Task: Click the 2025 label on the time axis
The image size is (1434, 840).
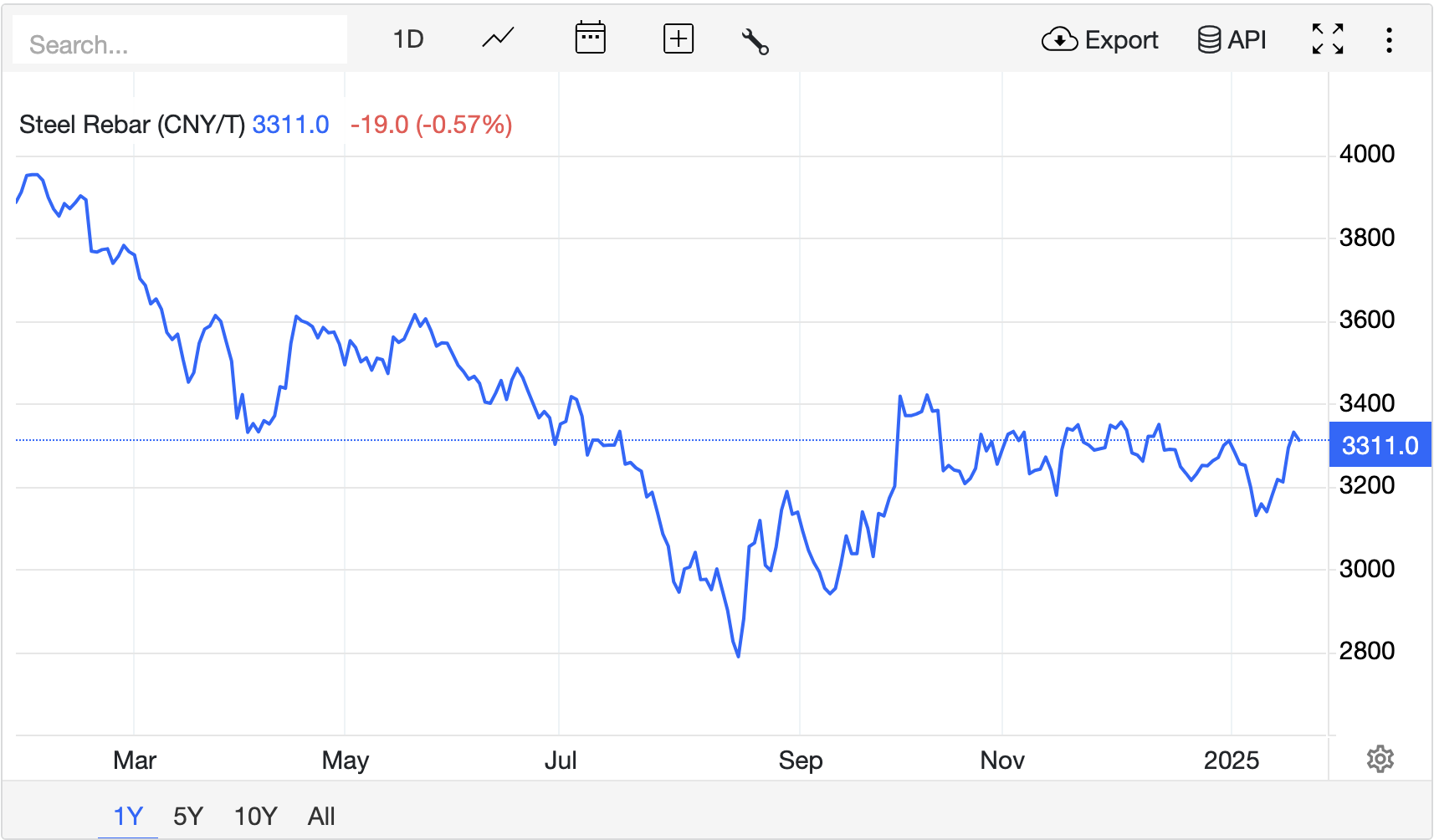Action: tap(1231, 760)
